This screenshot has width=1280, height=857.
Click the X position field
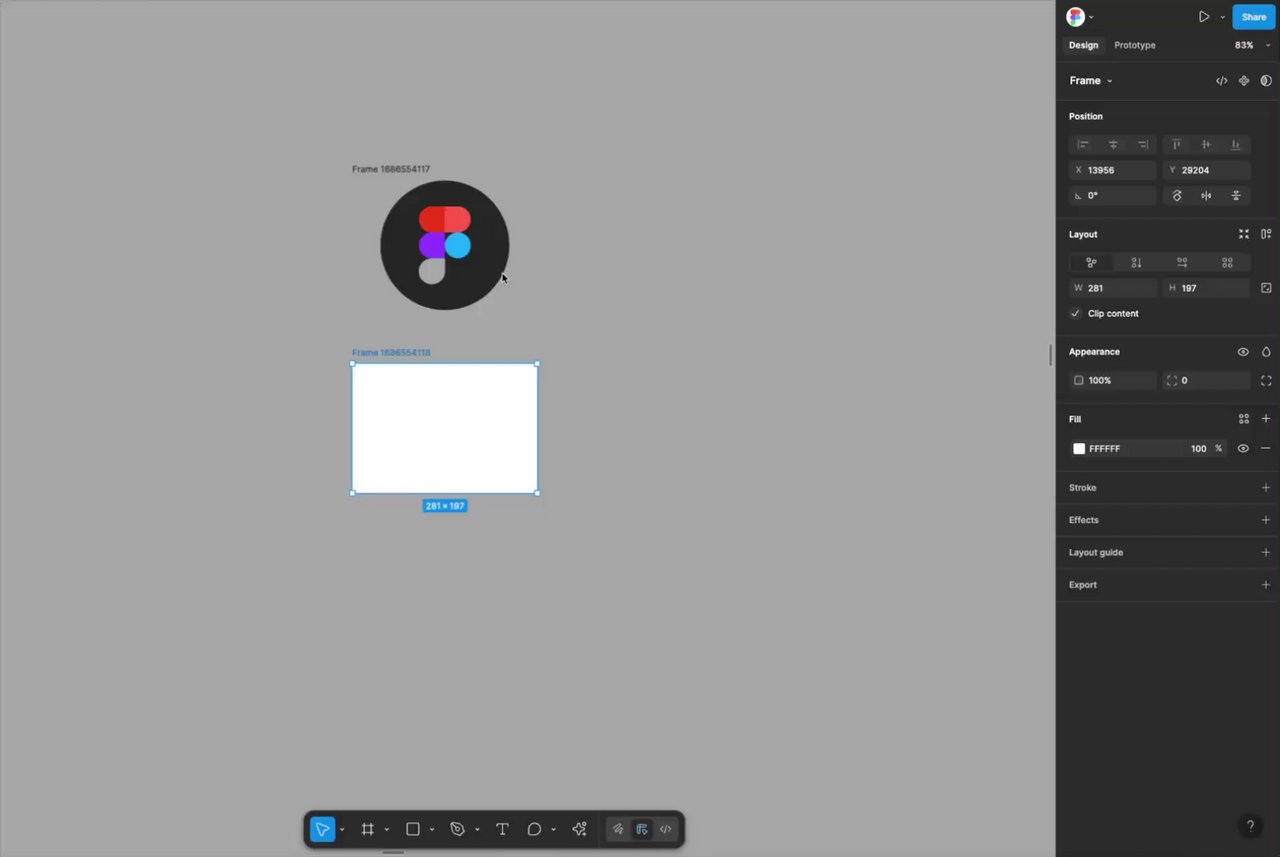click(x=1113, y=170)
